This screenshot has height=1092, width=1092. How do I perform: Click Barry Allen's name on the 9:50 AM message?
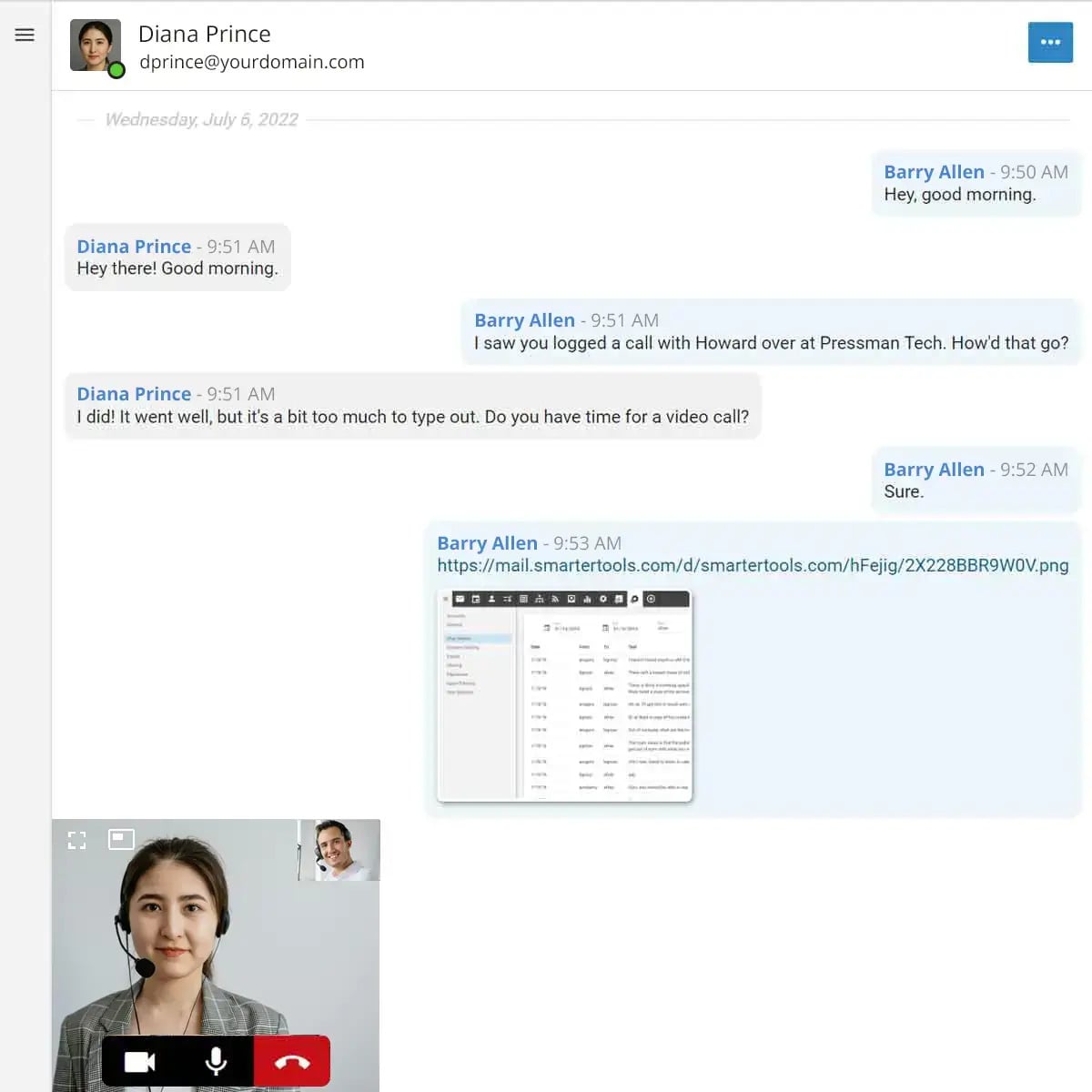934,172
